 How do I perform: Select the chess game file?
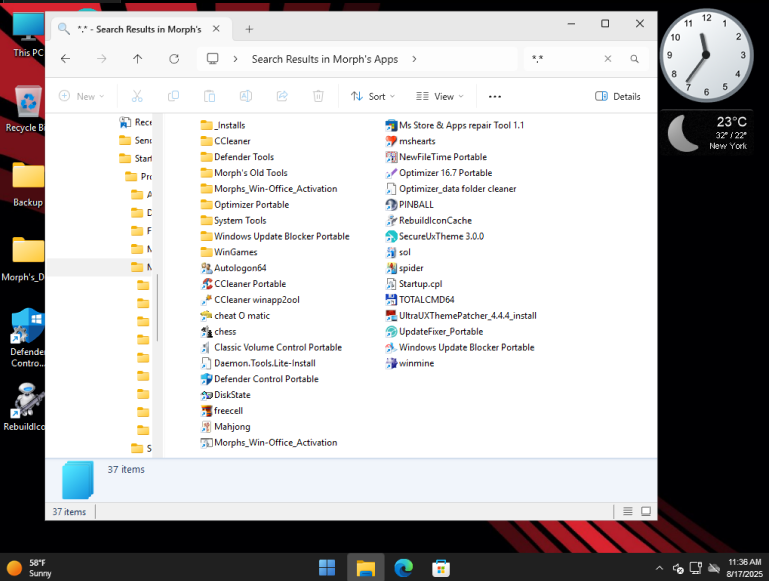219,332
